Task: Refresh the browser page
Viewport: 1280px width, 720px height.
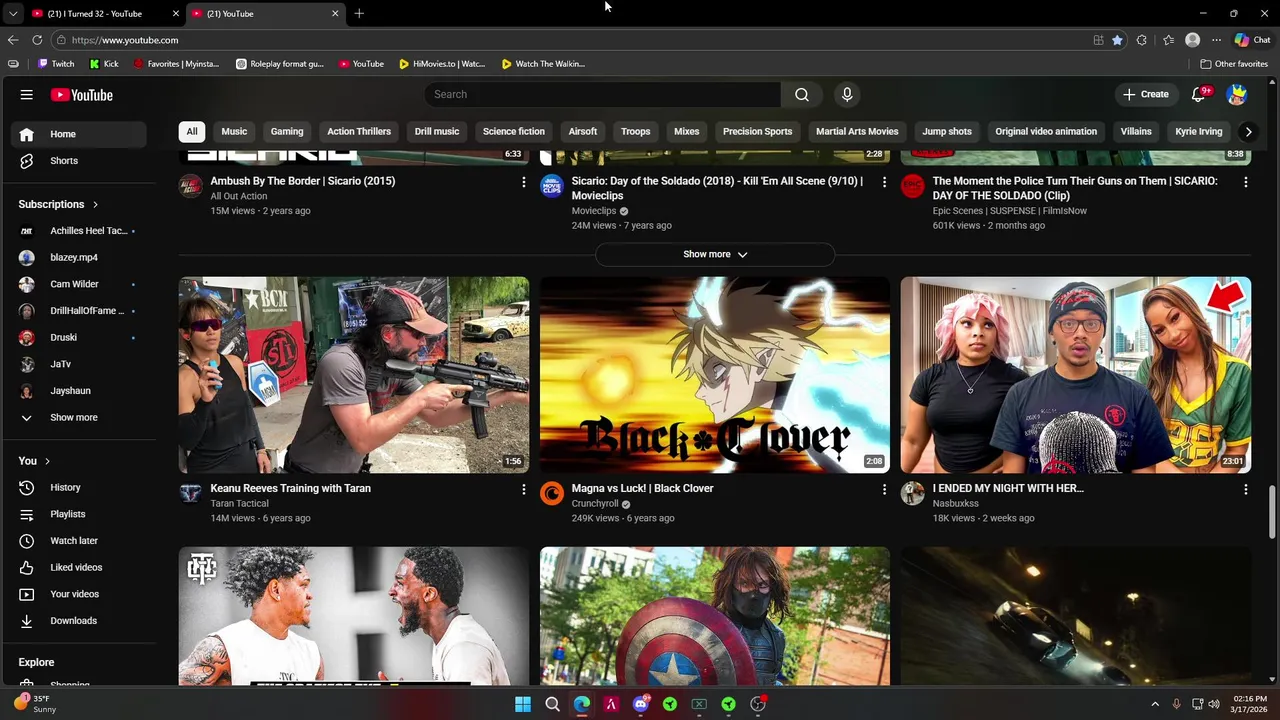Action: 37,40
